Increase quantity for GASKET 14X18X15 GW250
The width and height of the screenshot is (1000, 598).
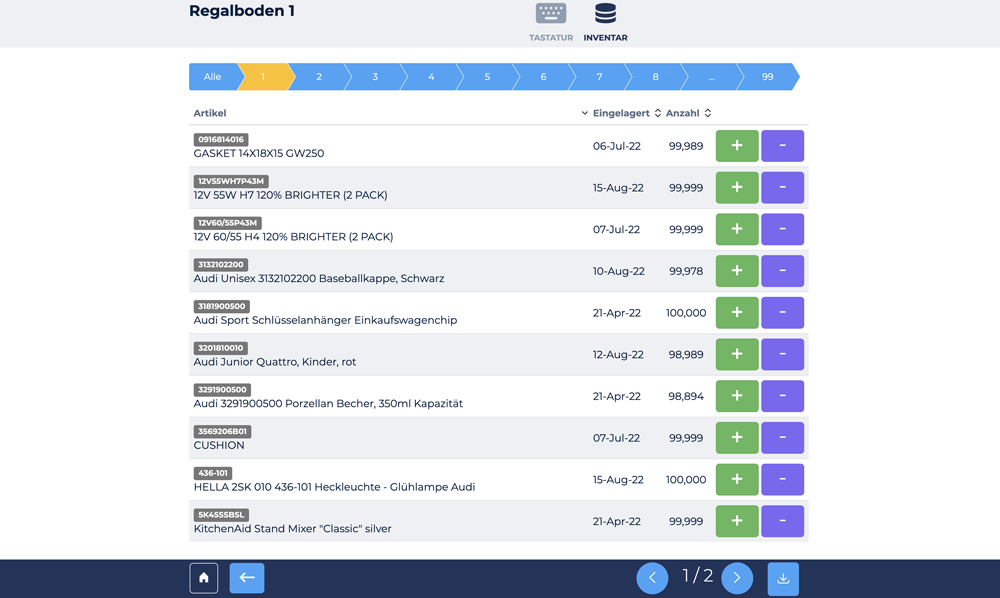737,146
